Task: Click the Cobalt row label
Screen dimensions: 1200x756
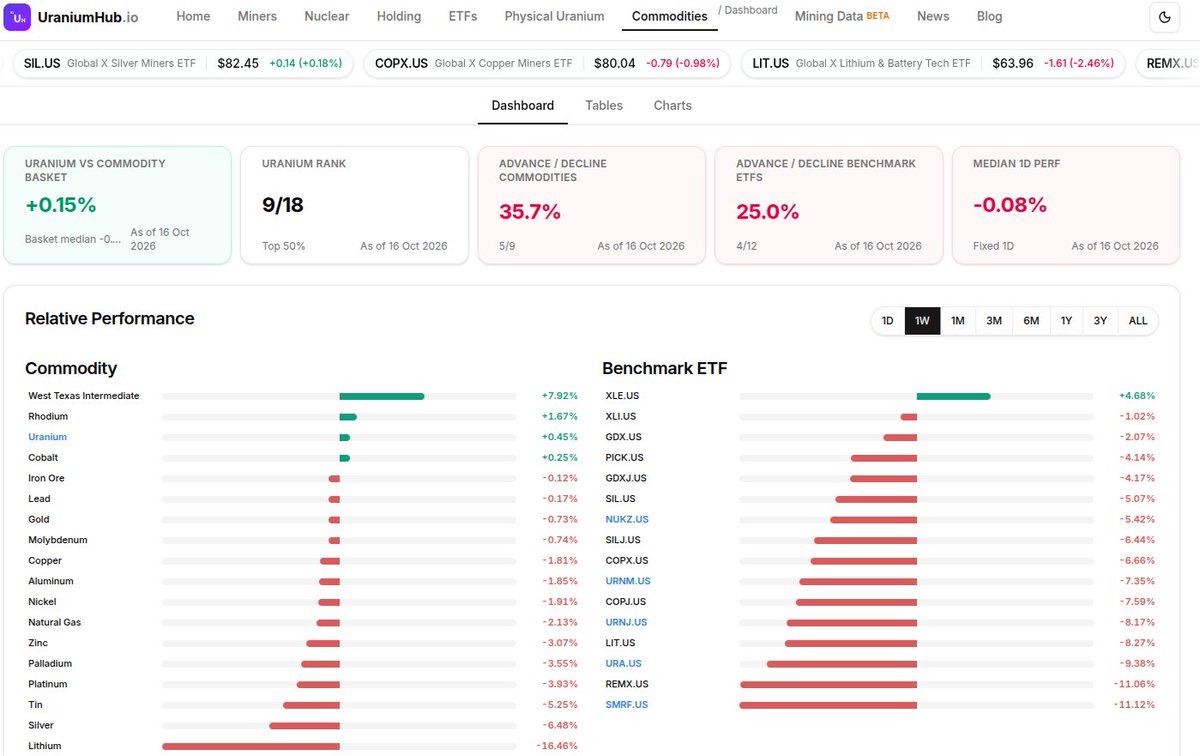Action: point(44,457)
